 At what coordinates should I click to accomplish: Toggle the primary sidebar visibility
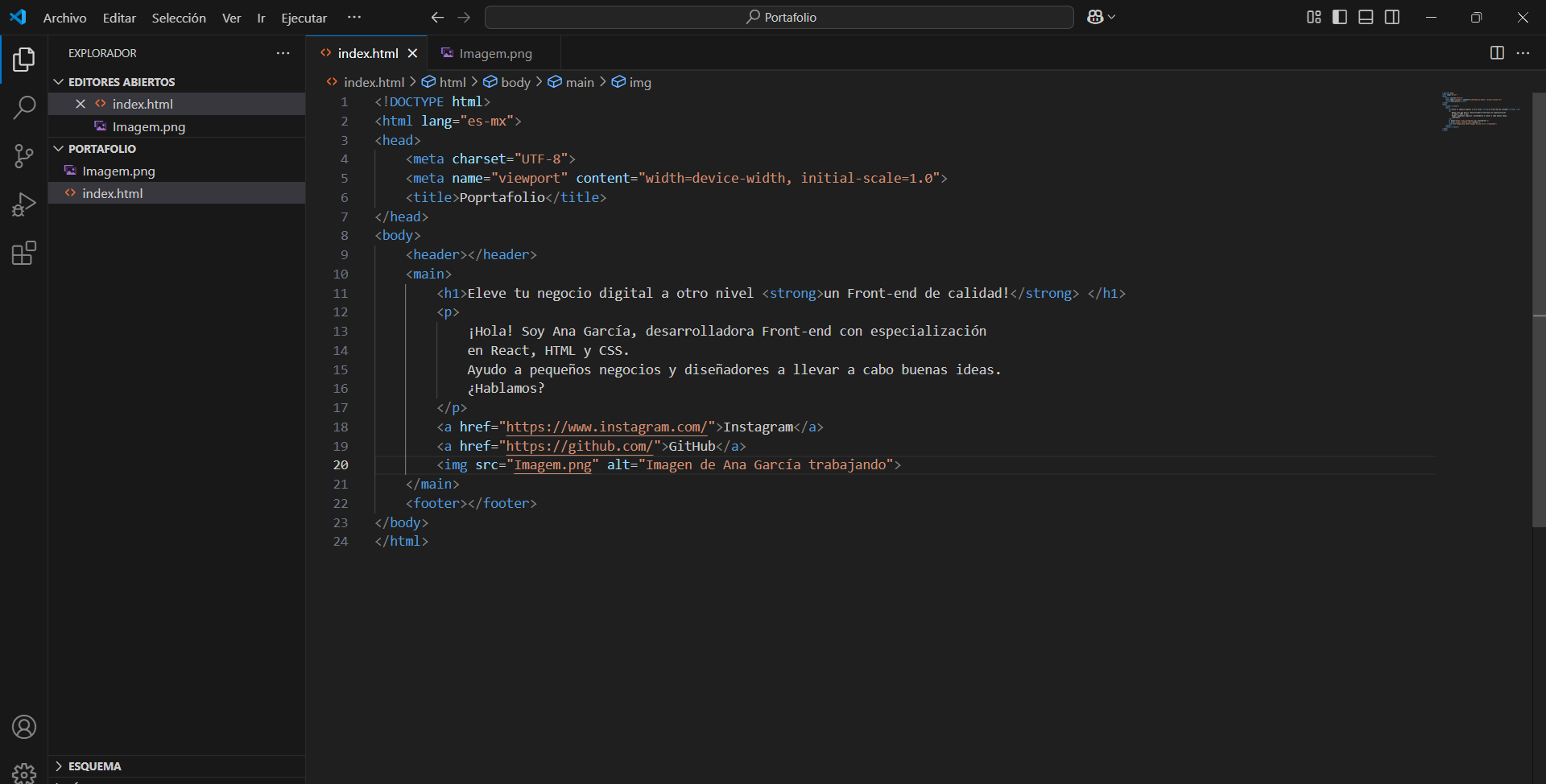1340,17
